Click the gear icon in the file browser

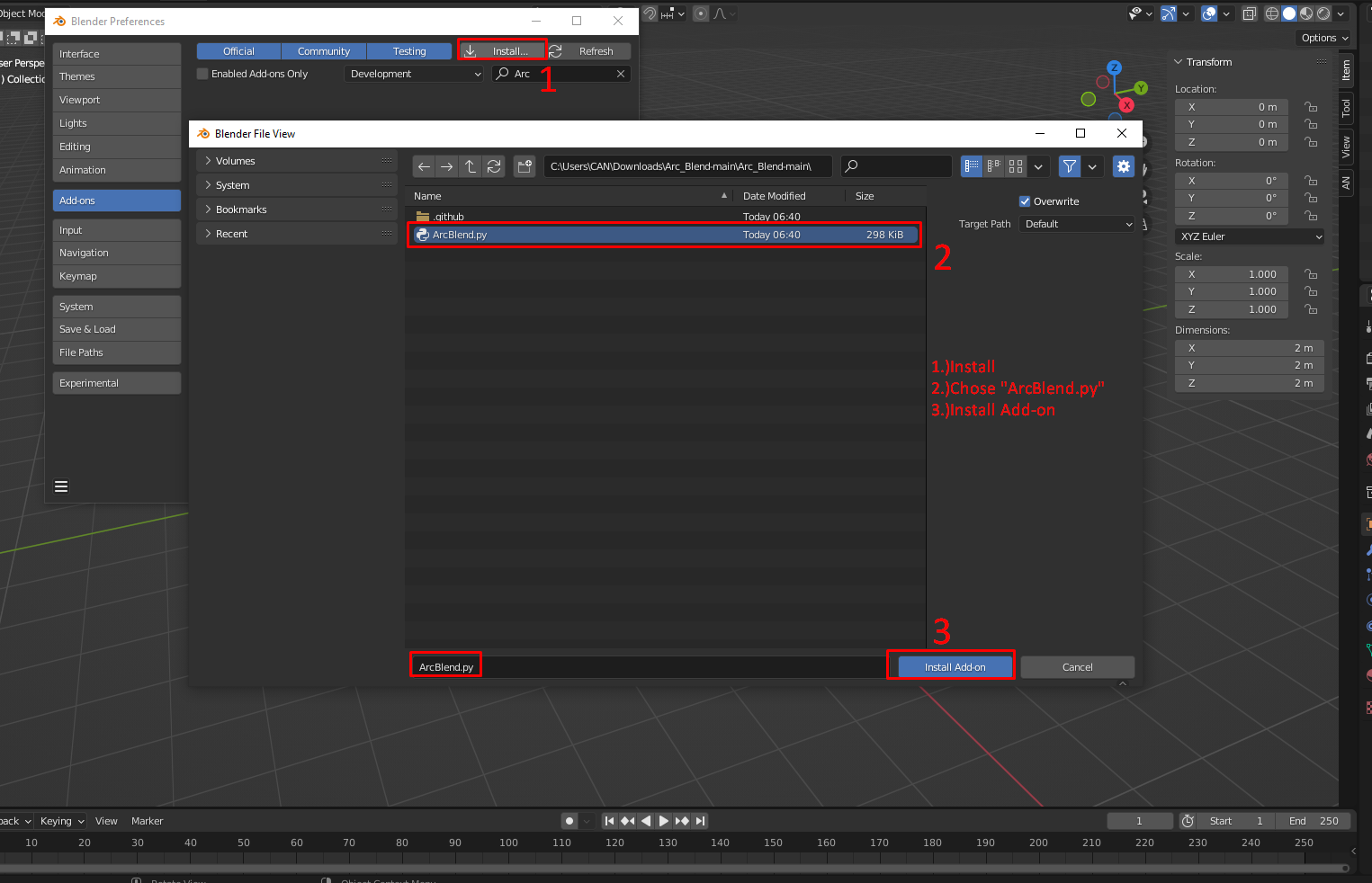(x=1123, y=166)
